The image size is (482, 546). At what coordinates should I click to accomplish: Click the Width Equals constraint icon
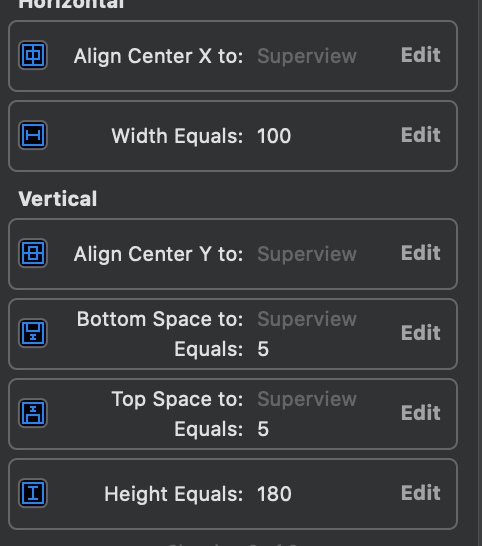coord(33,135)
